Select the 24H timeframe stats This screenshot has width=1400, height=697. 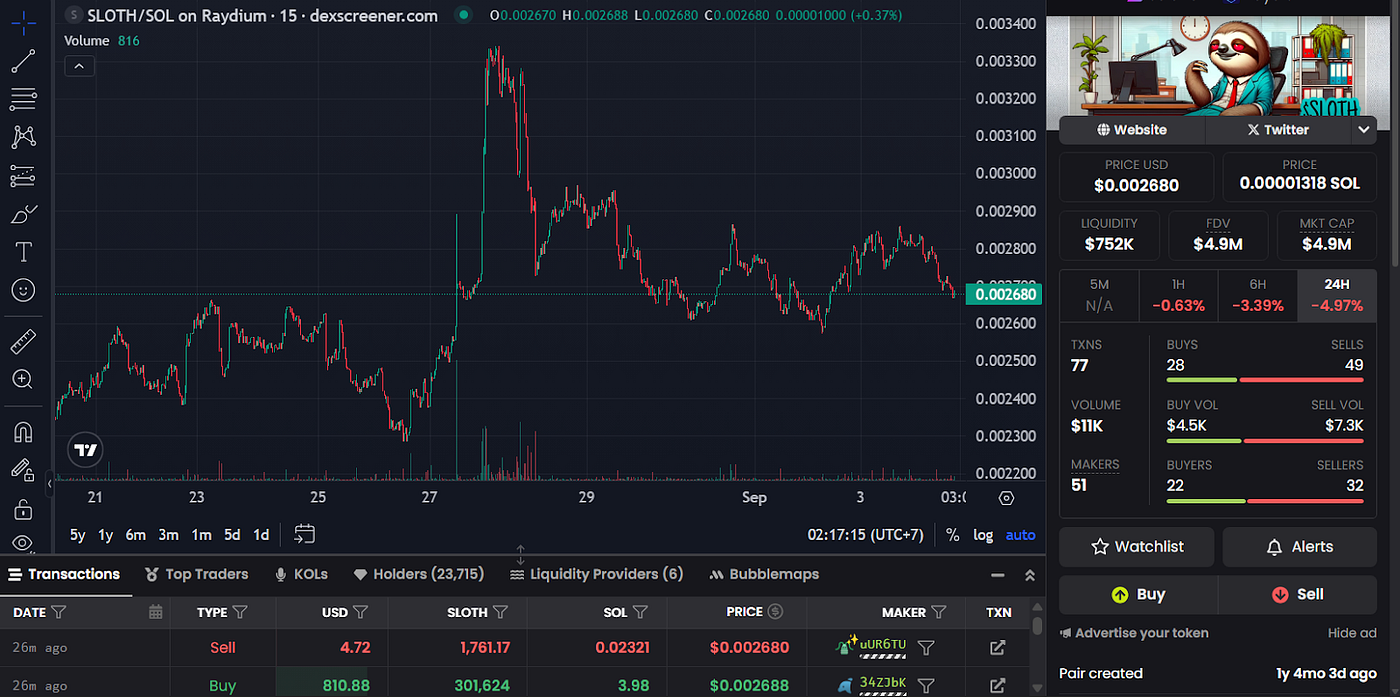tap(1337, 296)
